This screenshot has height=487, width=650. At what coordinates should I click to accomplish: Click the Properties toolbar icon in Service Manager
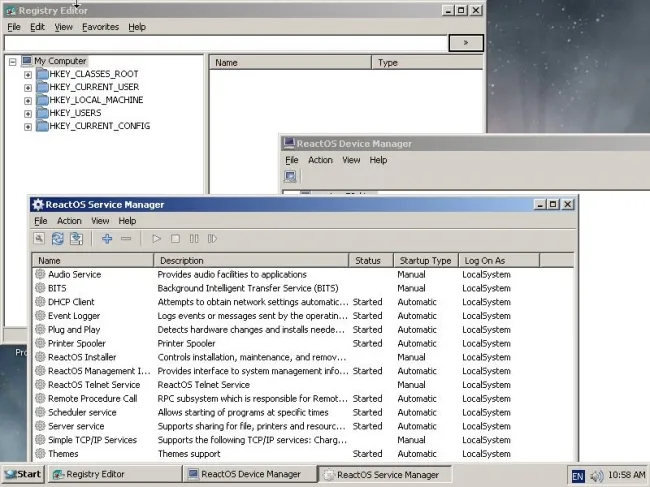click(x=39, y=239)
